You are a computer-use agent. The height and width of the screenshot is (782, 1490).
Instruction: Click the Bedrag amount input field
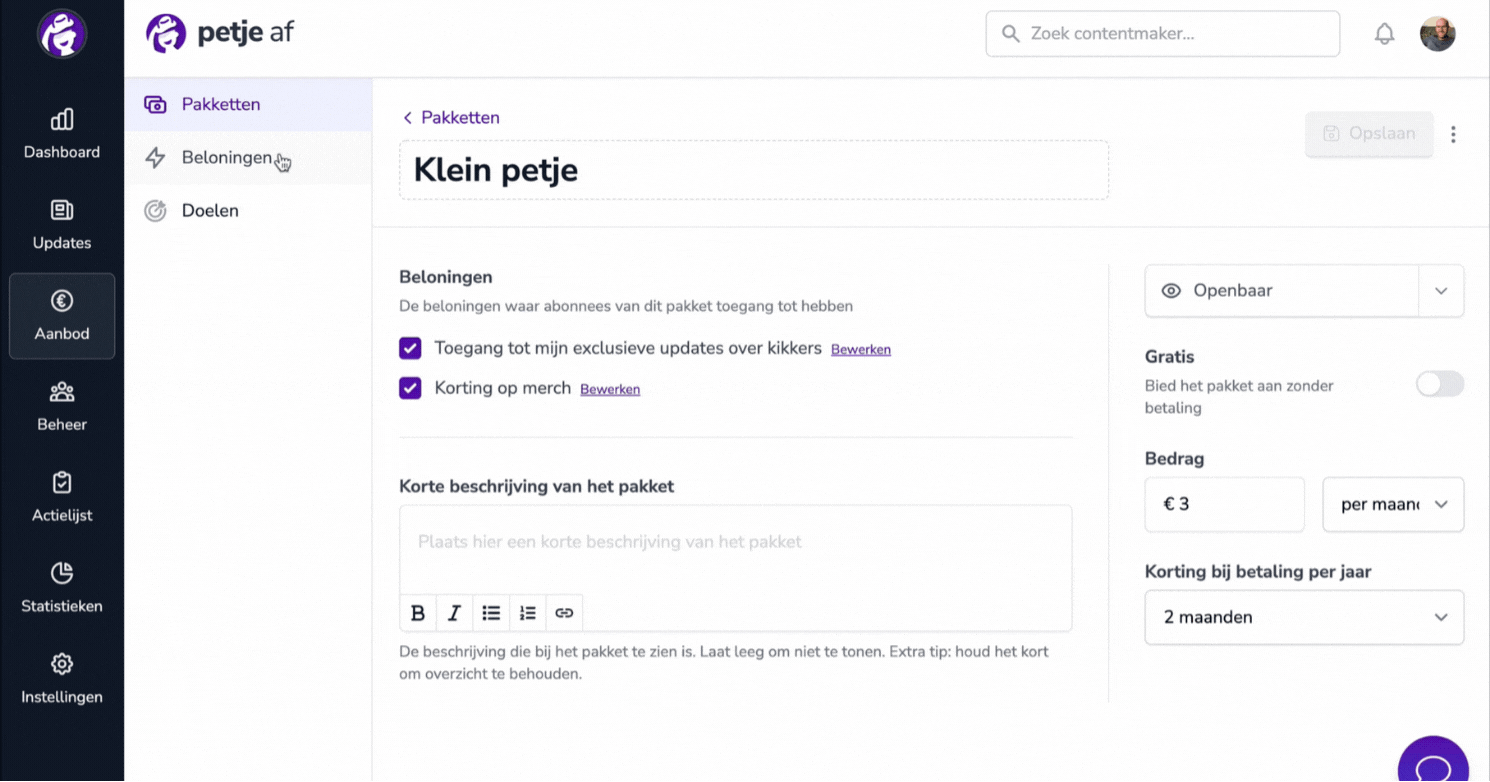(1224, 504)
